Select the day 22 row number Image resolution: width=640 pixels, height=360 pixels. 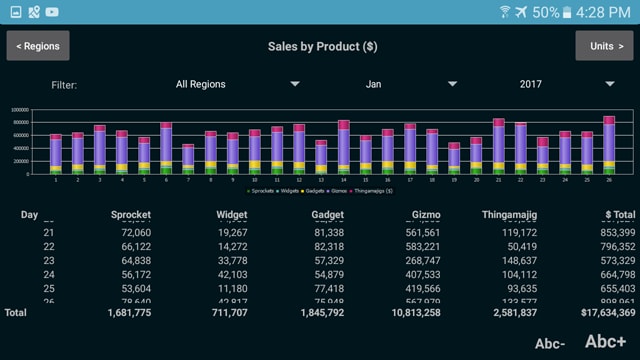49,247
